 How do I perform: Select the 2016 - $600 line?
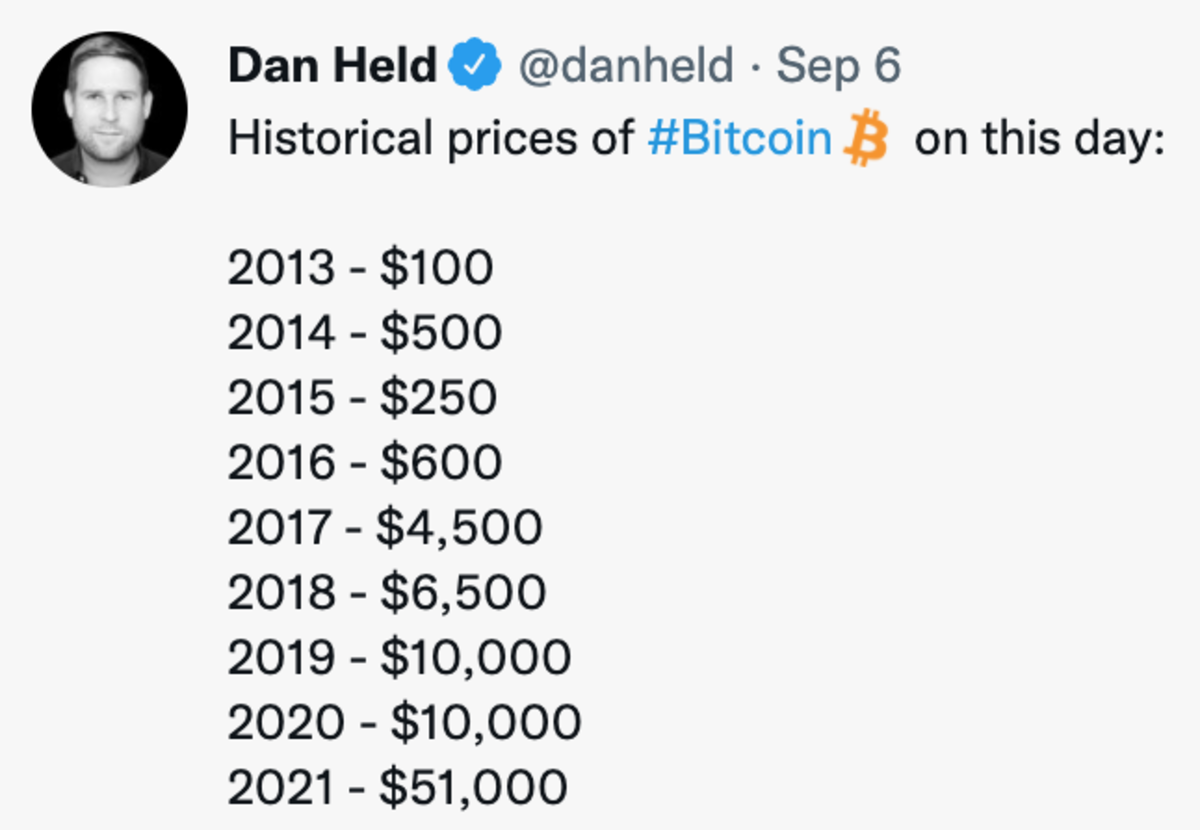pyautogui.click(x=365, y=464)
